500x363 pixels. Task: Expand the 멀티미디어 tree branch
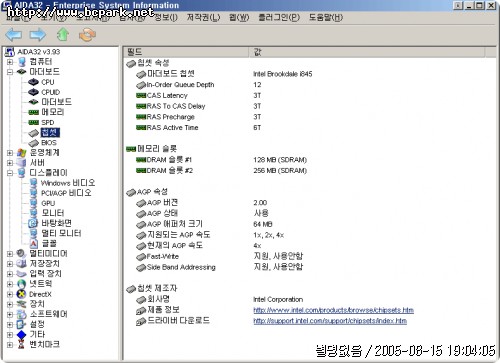[x=10, y=254]
